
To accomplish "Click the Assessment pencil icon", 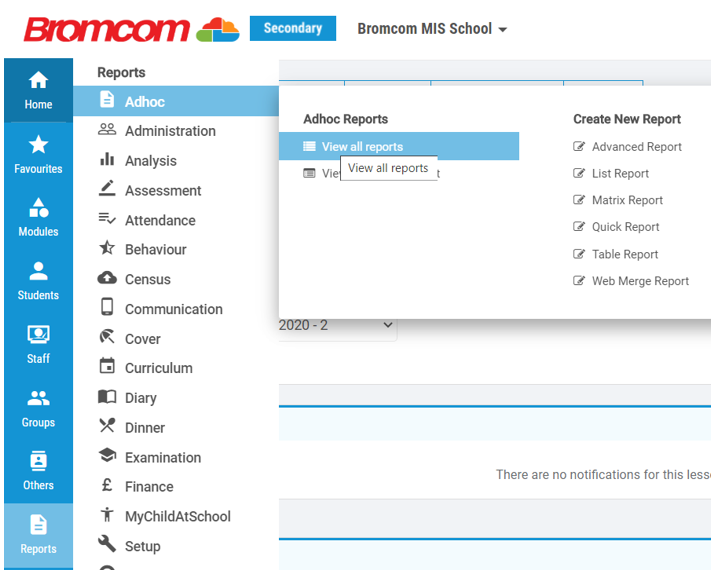I will coord(107,188).
